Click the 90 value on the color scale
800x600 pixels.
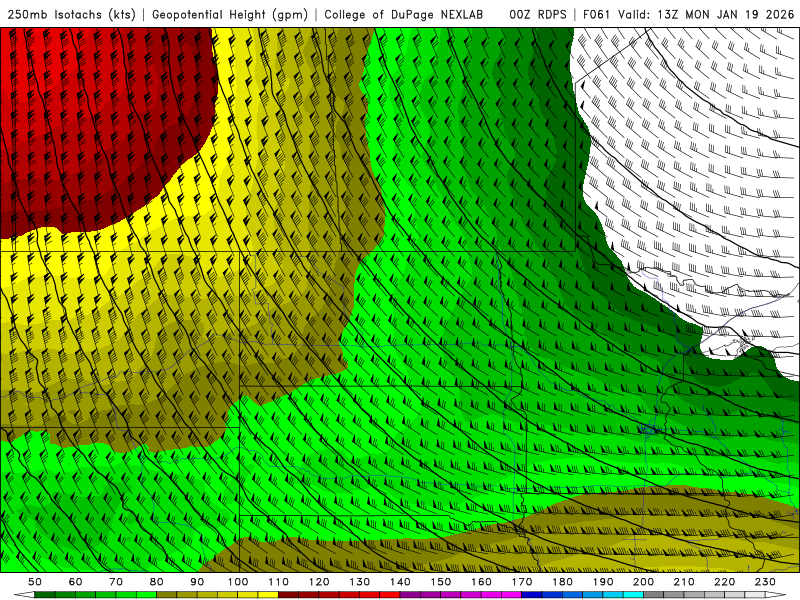(197, 582)
